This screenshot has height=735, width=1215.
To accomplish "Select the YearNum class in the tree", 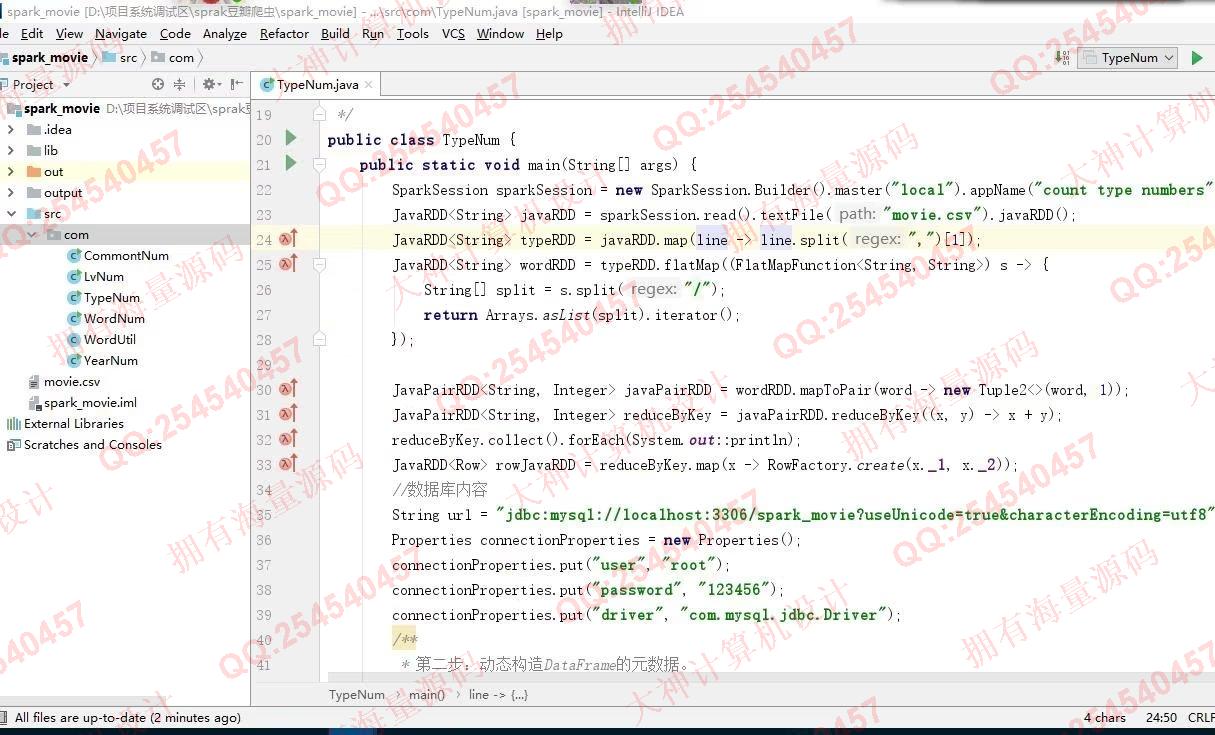I will [x=103, y=360].
